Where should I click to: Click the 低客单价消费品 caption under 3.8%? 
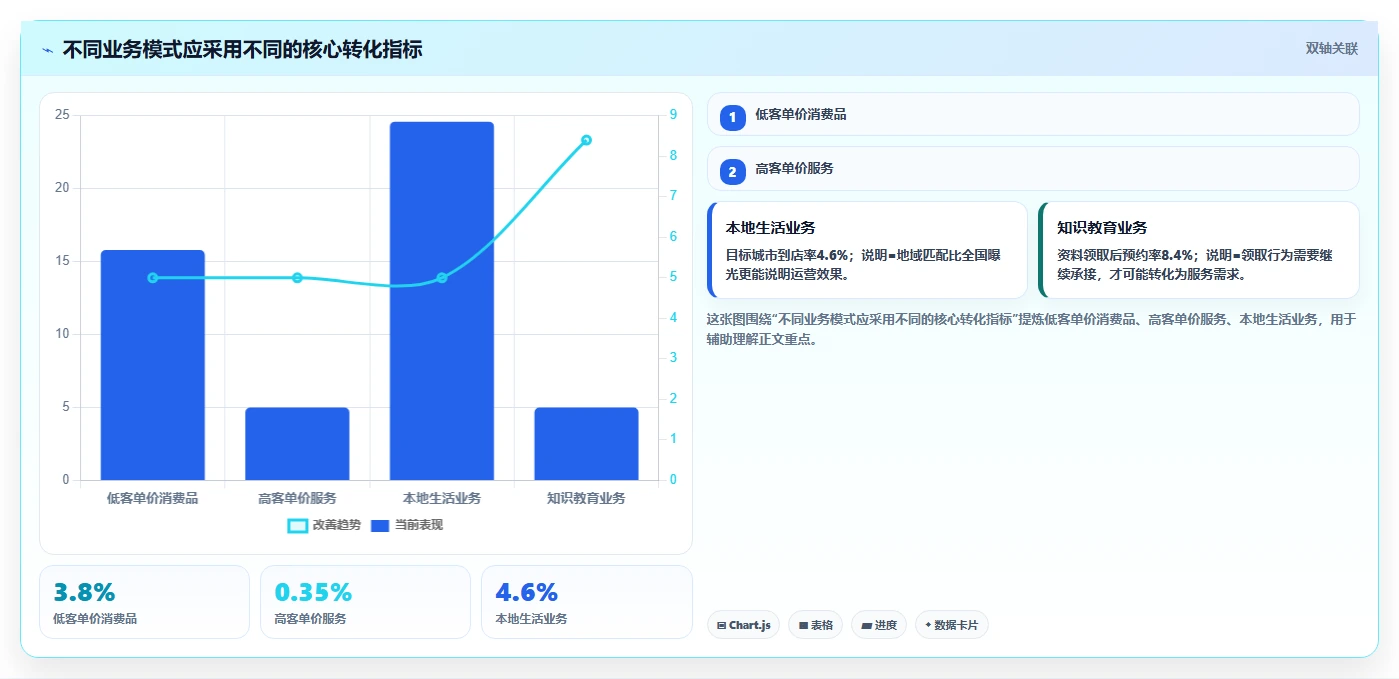tap(95, 619)
